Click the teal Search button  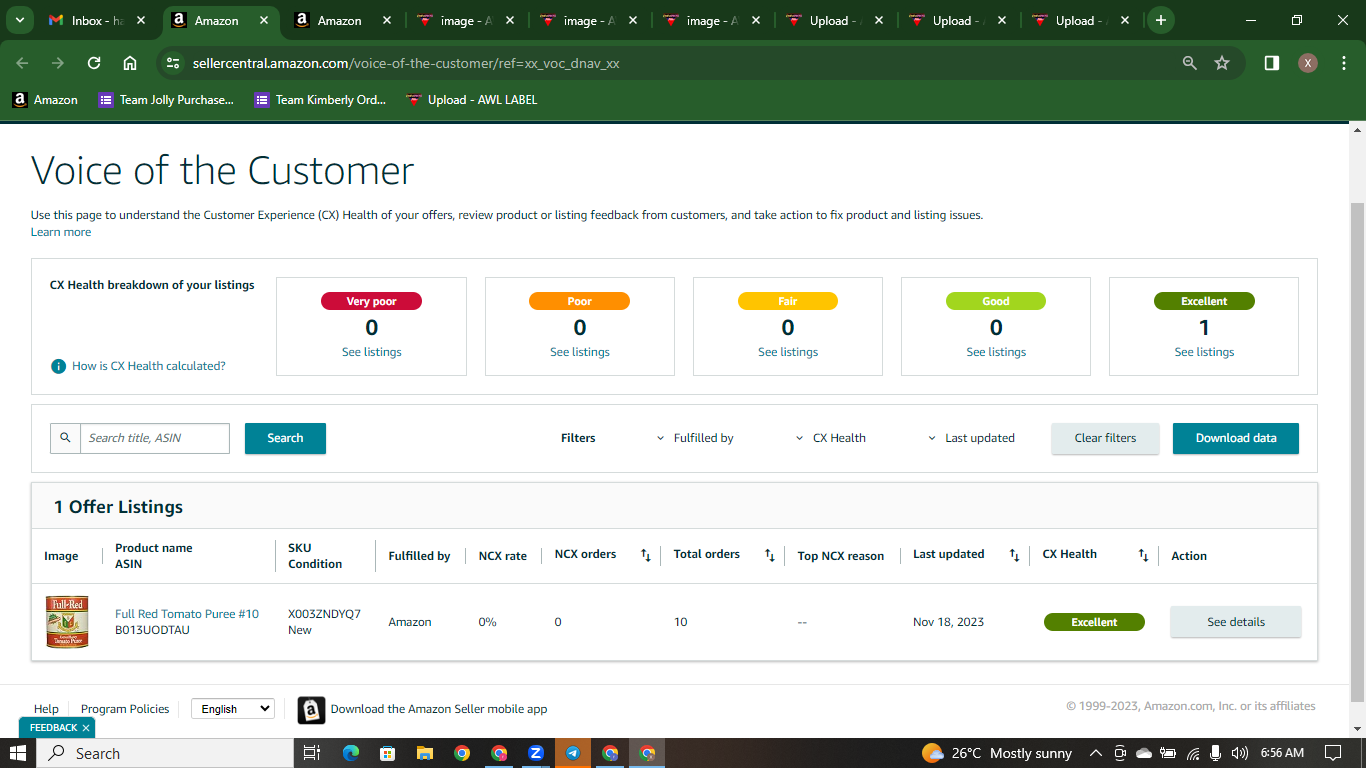coord(285,438)
